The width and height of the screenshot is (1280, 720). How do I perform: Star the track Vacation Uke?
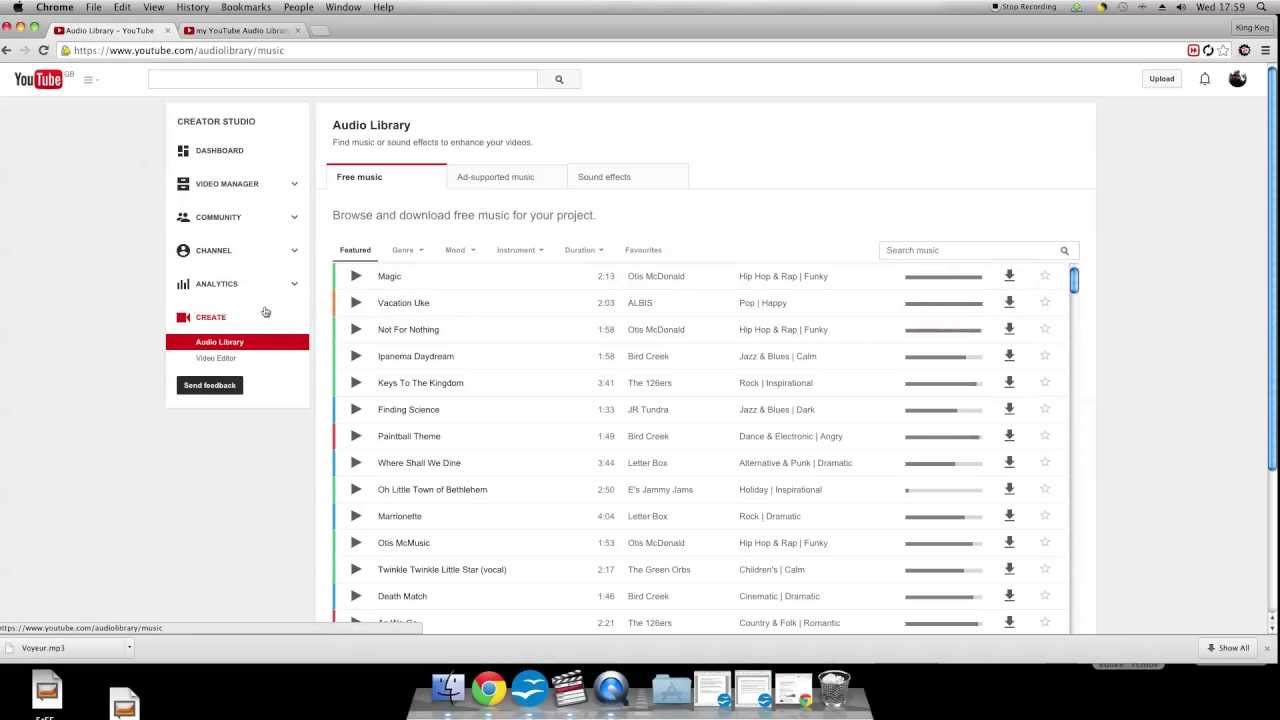[1045, 302]
